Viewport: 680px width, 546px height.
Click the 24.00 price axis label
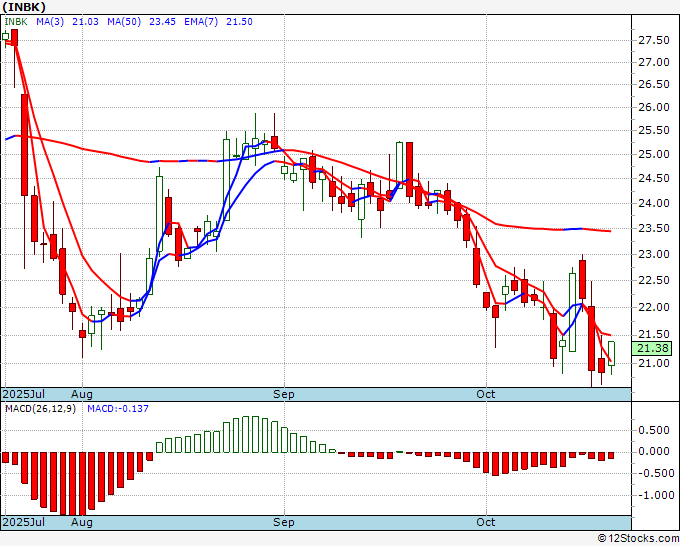(654, 203)
